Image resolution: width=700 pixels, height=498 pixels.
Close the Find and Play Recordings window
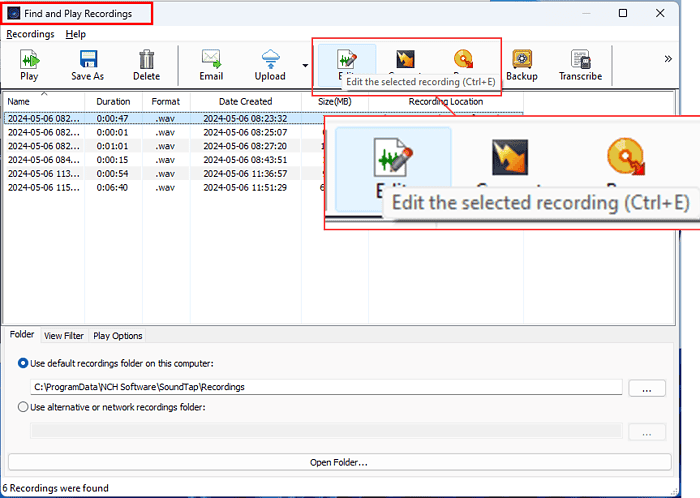[660, 13]
